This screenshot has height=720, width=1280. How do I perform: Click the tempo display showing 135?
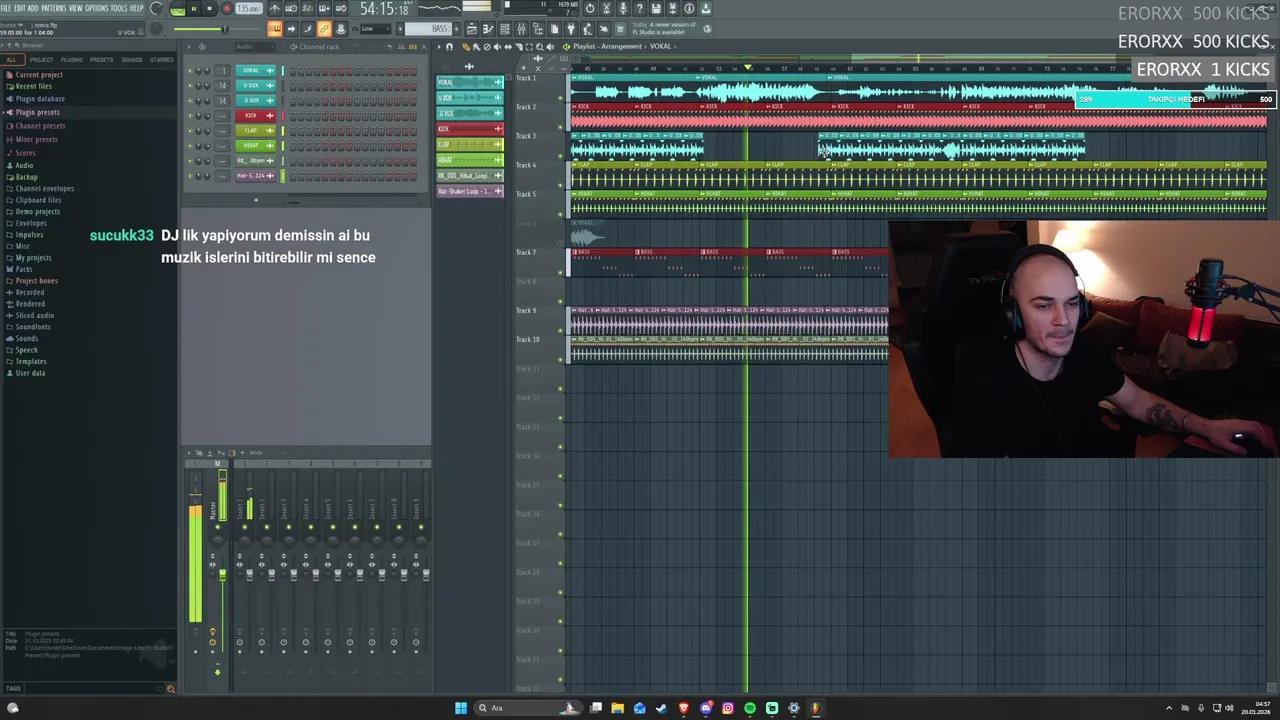pyautogui.click(x=248, y=9)
